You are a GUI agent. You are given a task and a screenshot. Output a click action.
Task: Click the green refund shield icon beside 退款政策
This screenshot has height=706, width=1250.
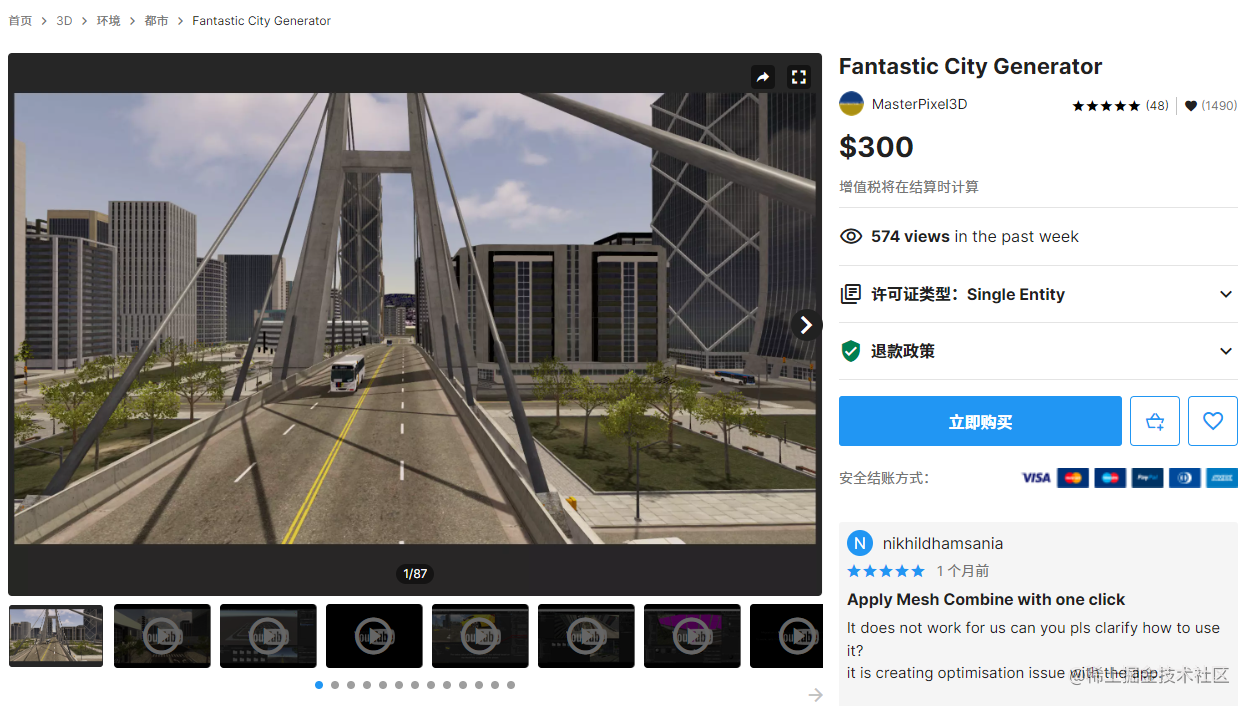851,351
